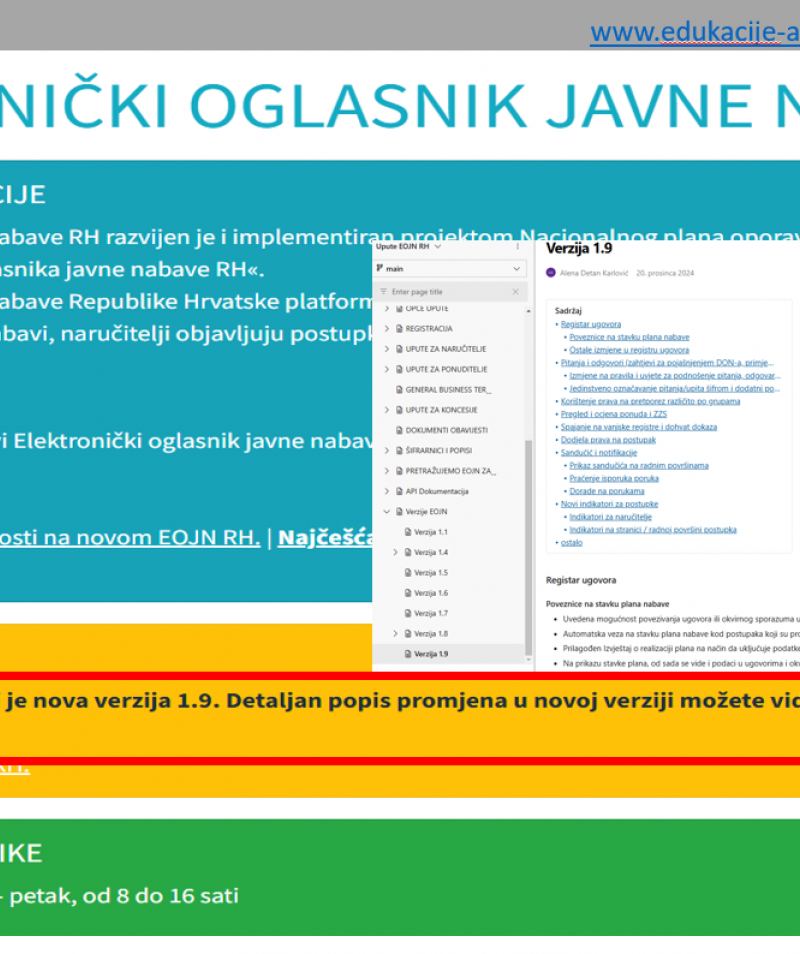The width and height of the screenshot is (800, 954).
Task: Click the 'Registar ugovora' section heading
Action: coord(581,580)
